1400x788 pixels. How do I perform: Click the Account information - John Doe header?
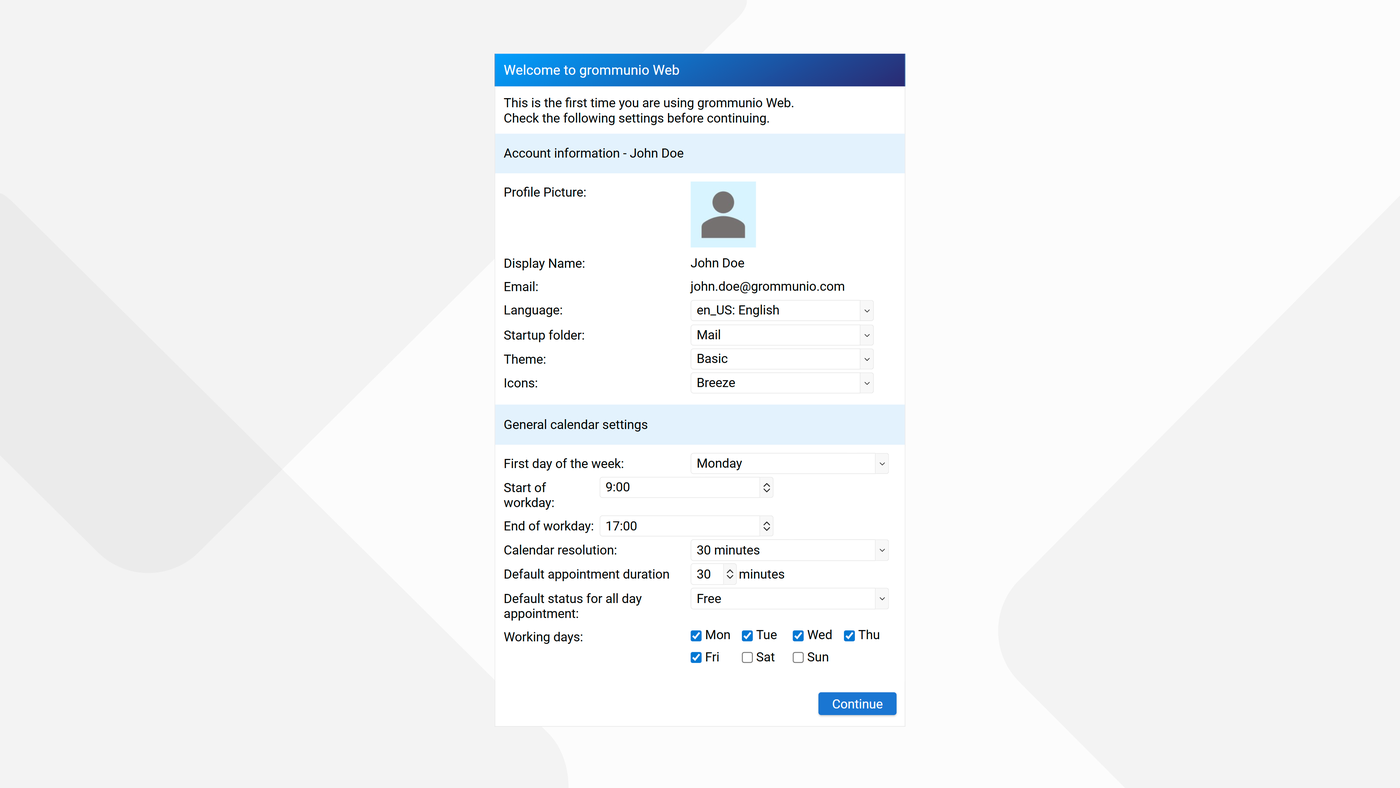700,153
